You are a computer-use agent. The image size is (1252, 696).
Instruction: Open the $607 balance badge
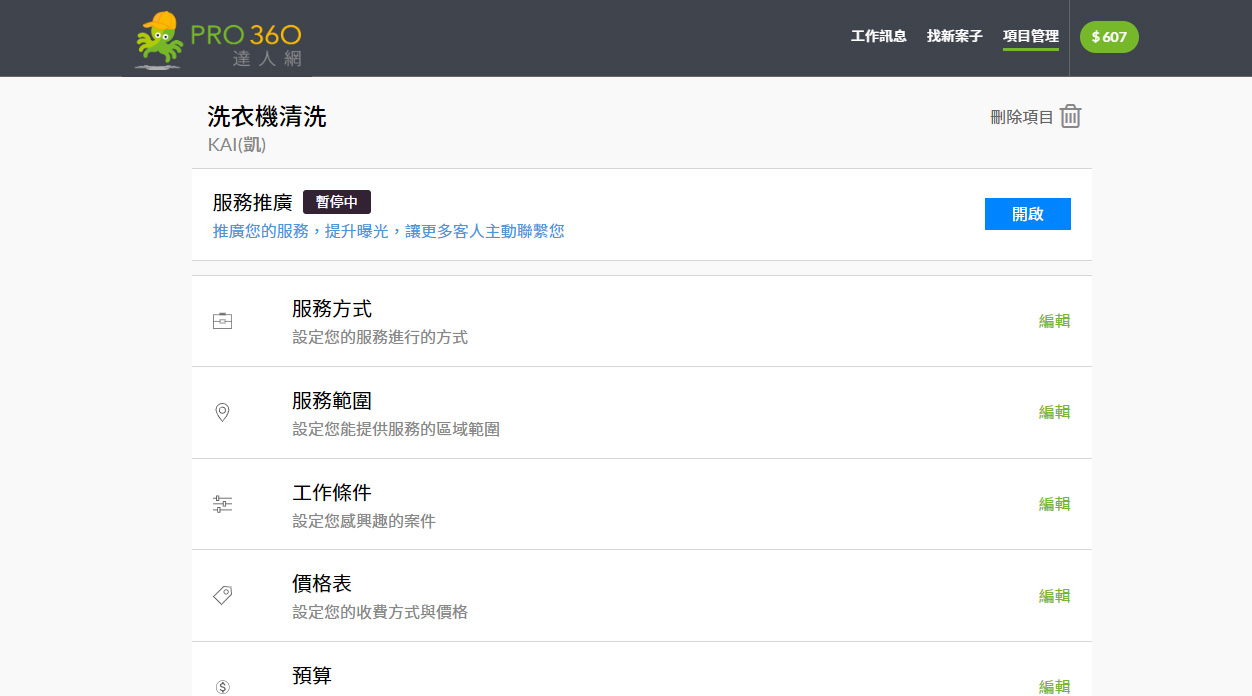point(1109,37)
